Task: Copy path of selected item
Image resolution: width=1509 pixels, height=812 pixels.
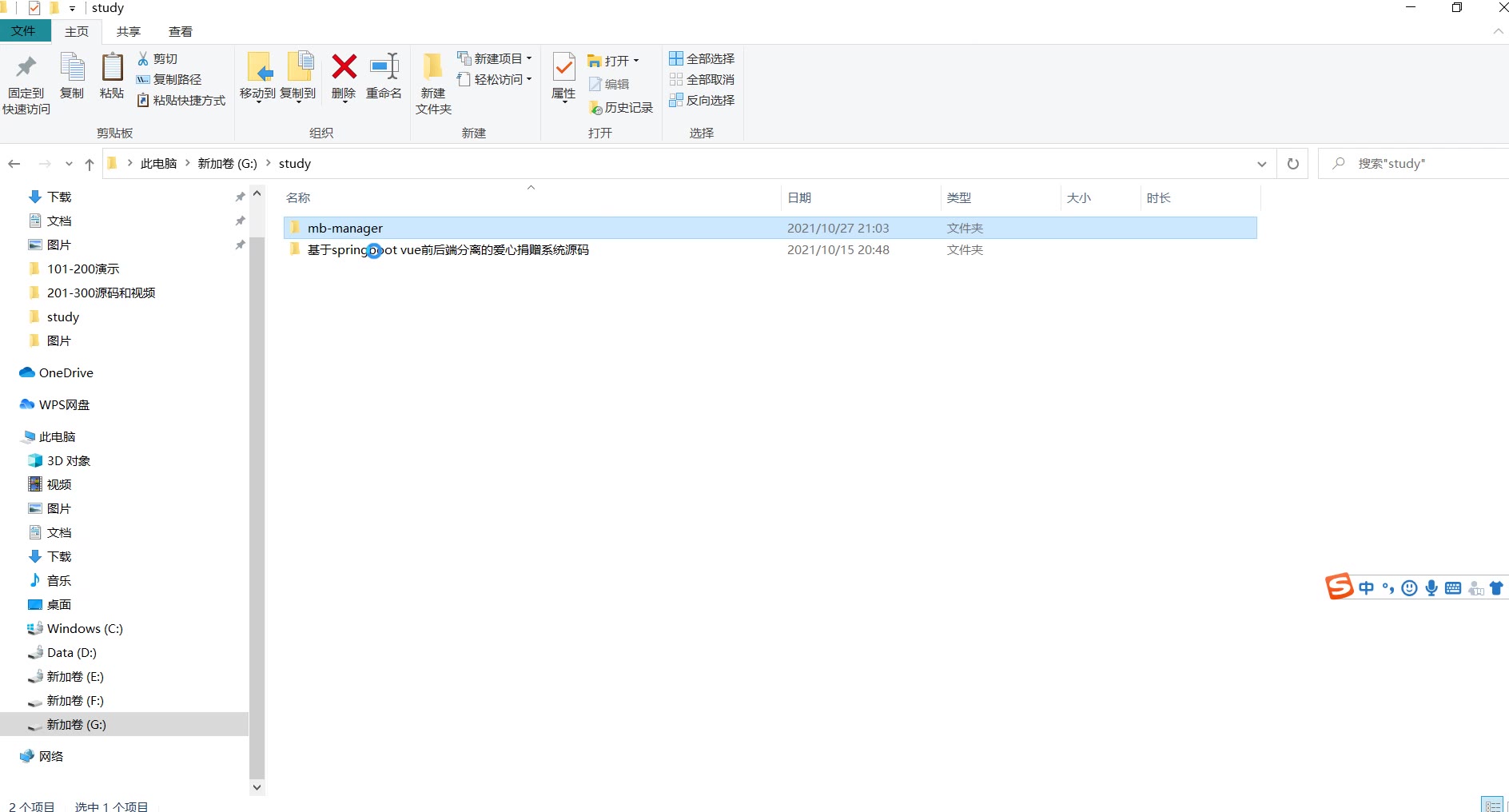Action: 169,79
